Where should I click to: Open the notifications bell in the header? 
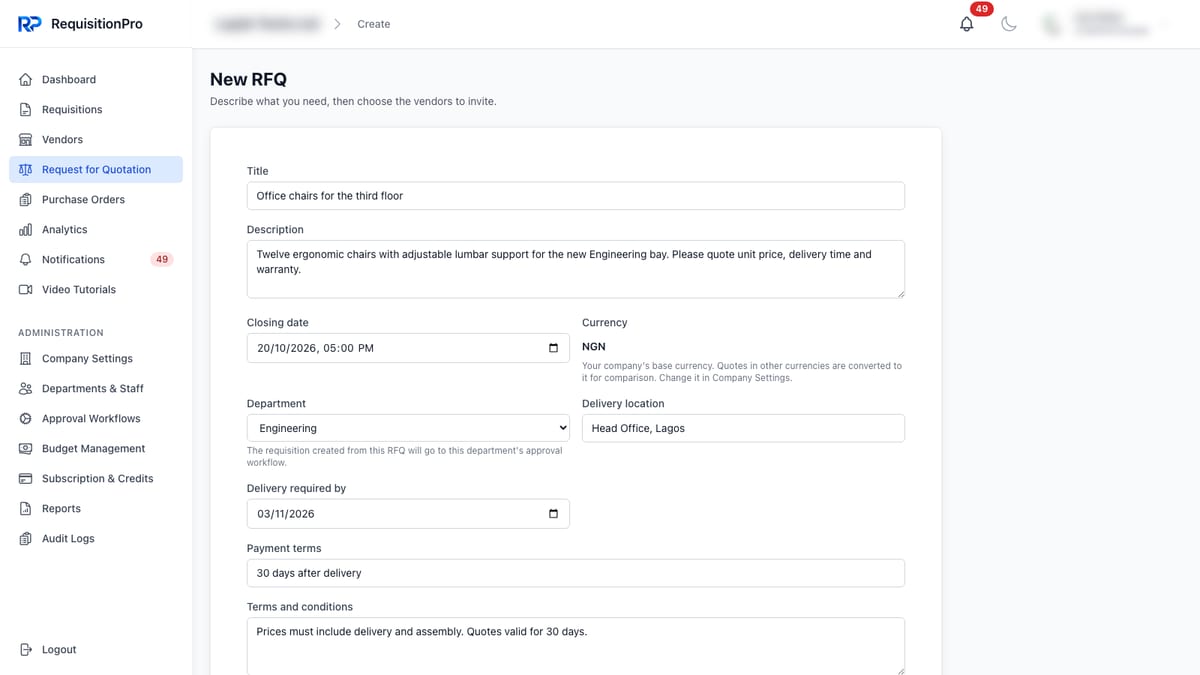[967, 24]
